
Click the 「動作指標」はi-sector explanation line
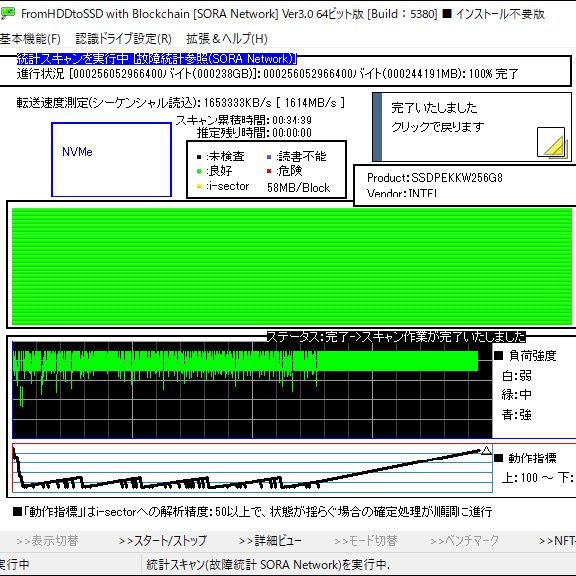pos(253,511)
